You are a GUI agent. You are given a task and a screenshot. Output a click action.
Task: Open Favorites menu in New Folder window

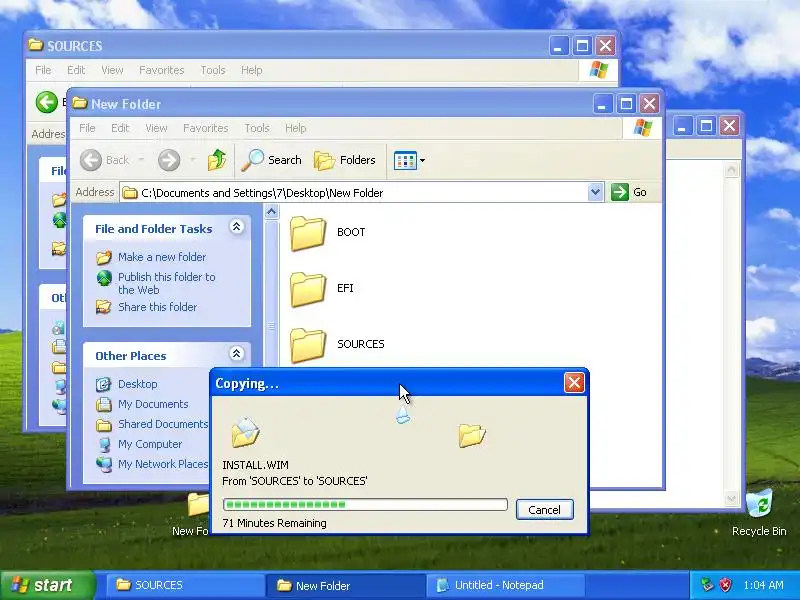[206, 128]
